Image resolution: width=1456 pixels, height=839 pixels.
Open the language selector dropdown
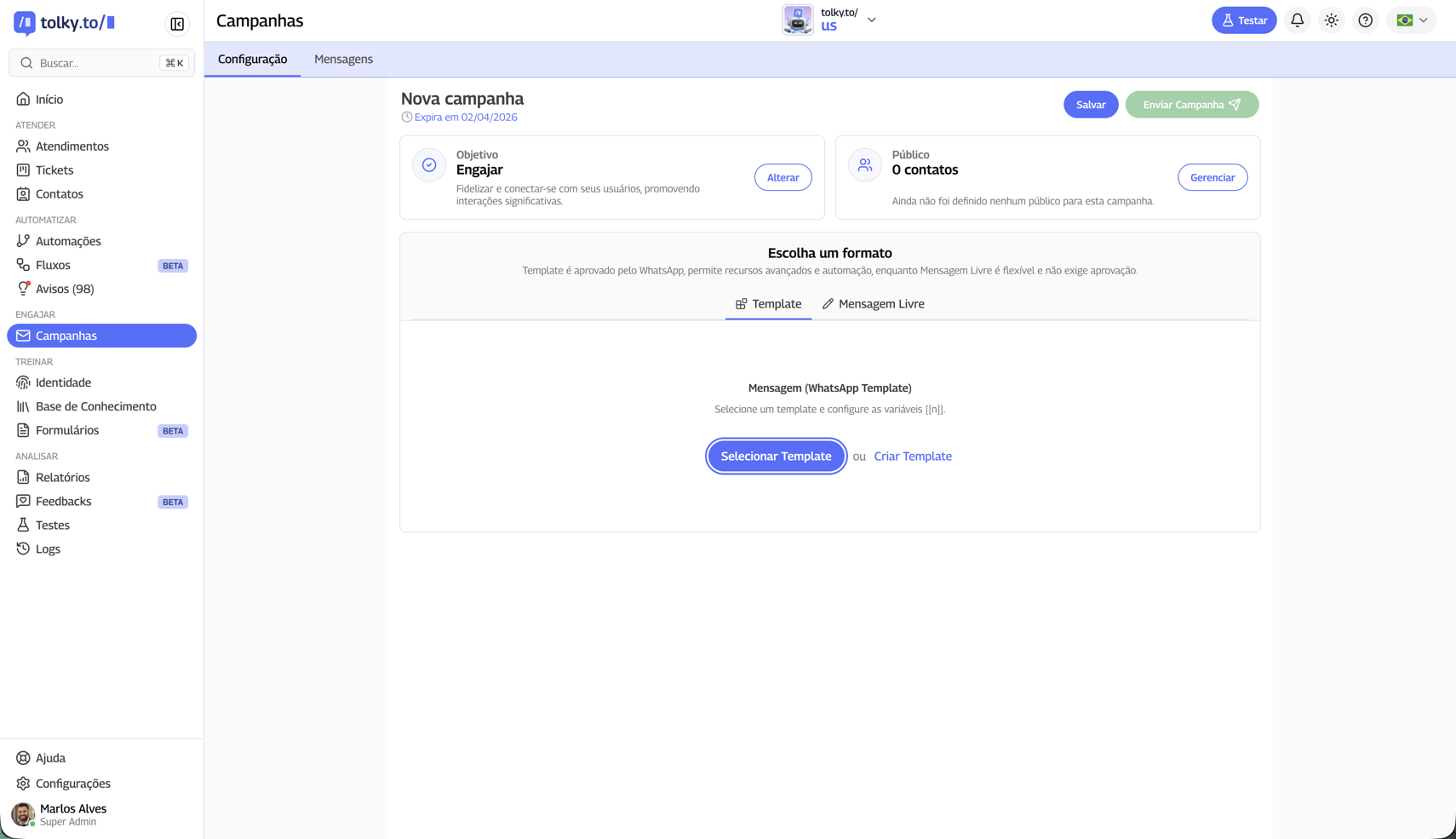point(1410,20)
